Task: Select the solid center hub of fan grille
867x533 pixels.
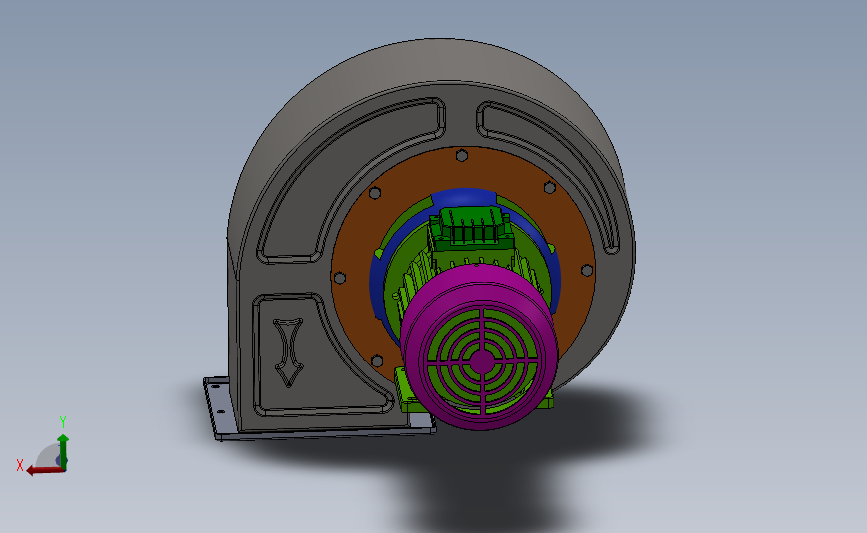Action: pos(480,362)
